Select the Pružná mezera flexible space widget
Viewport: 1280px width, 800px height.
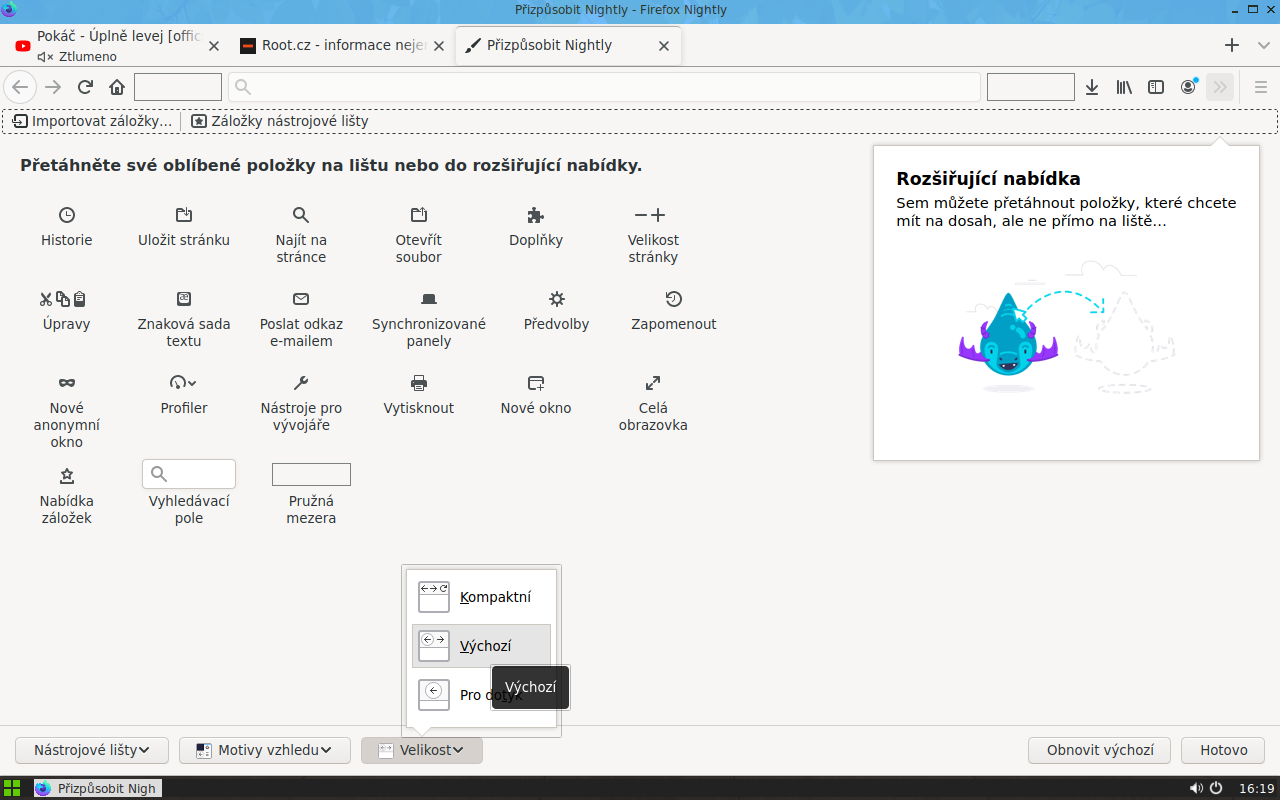(x=311, y=474)
